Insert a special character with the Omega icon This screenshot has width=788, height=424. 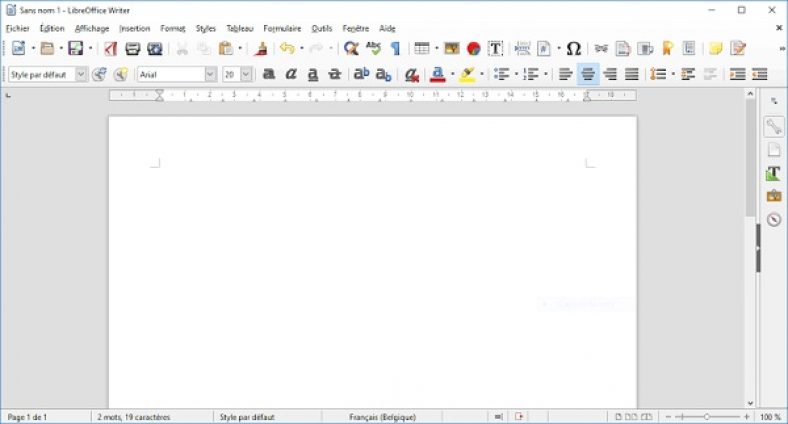point(573,48)
